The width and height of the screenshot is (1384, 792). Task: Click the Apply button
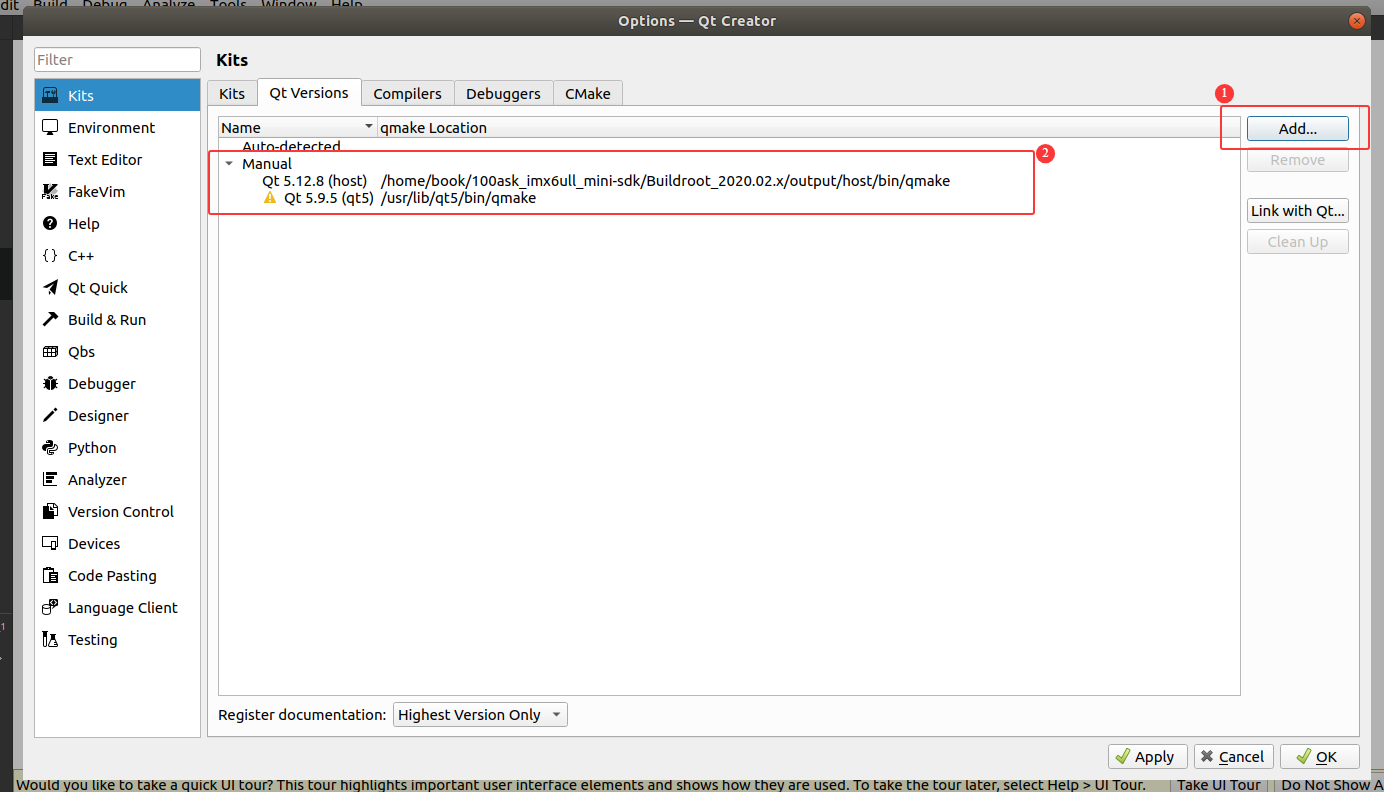[1147, 757]
